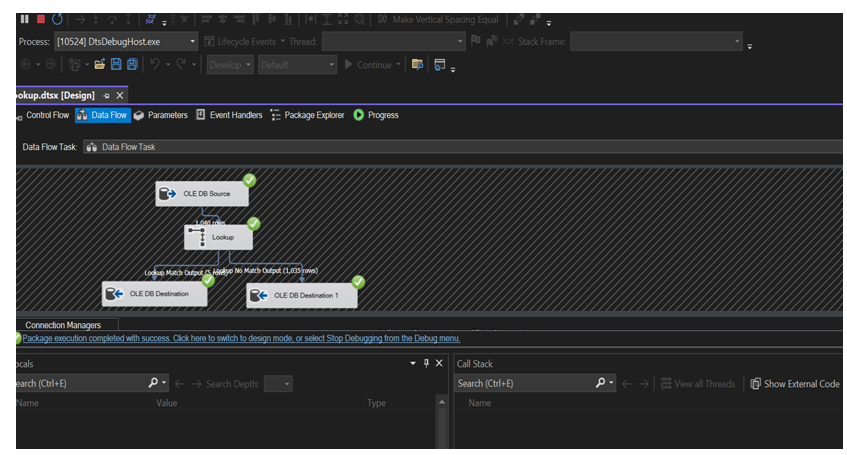The height and width of the screenshot is (455, 847).
Task: Open the Locals panel window options arrow
Action: tap(413, 363)
